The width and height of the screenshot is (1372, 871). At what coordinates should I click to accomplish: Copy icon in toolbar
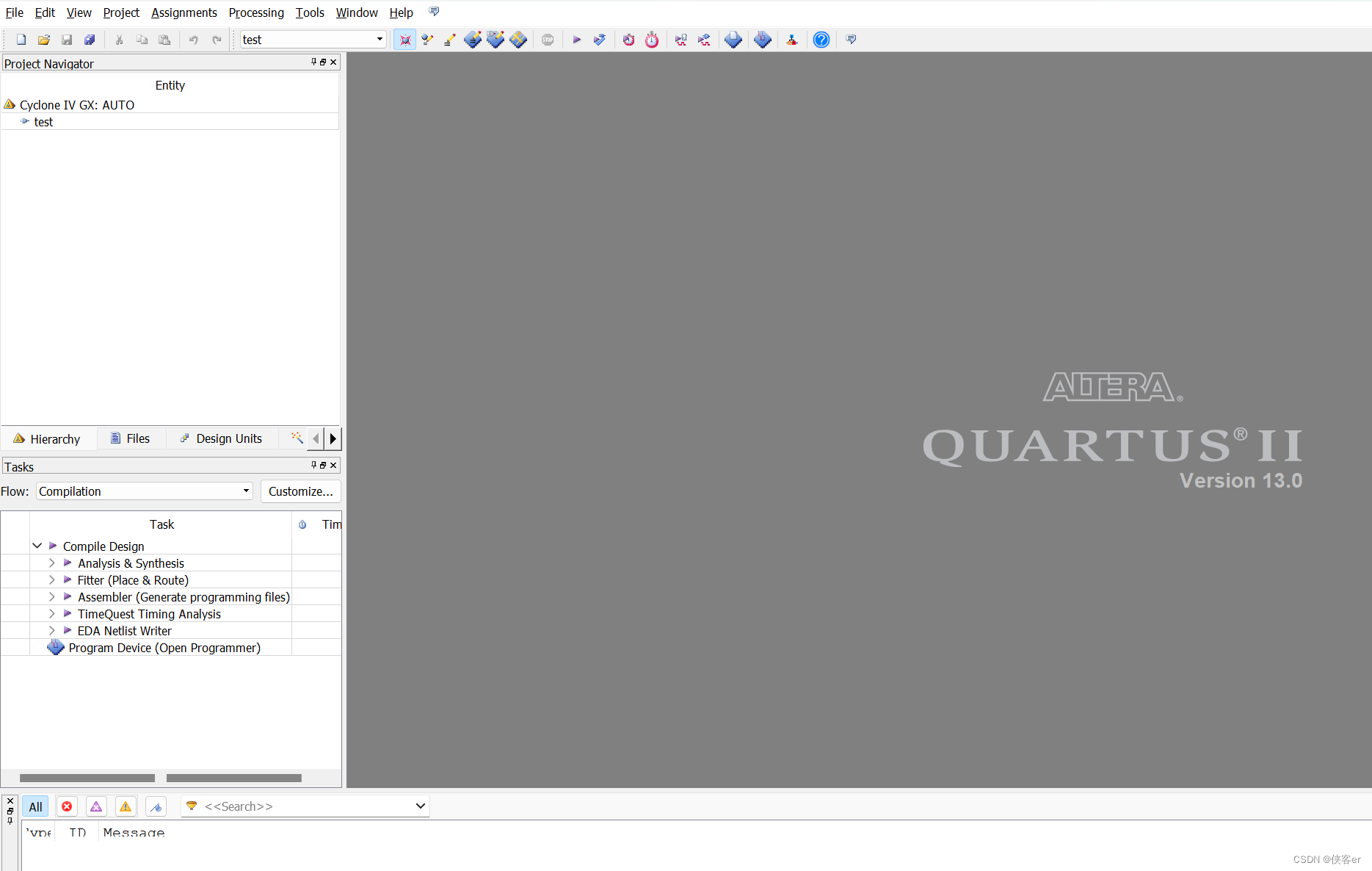[142, 40]
